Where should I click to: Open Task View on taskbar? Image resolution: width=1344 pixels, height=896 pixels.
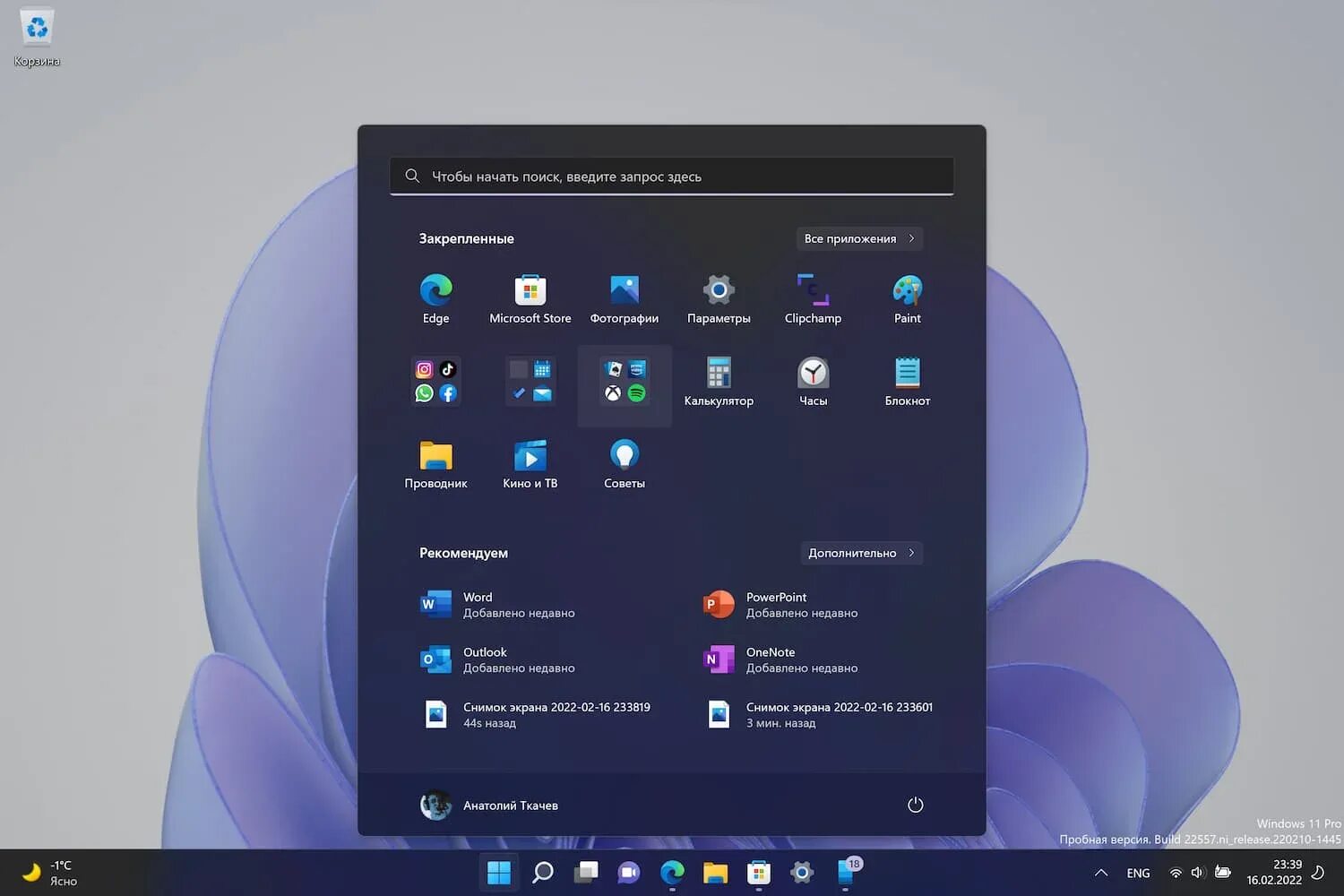point(586,872)
